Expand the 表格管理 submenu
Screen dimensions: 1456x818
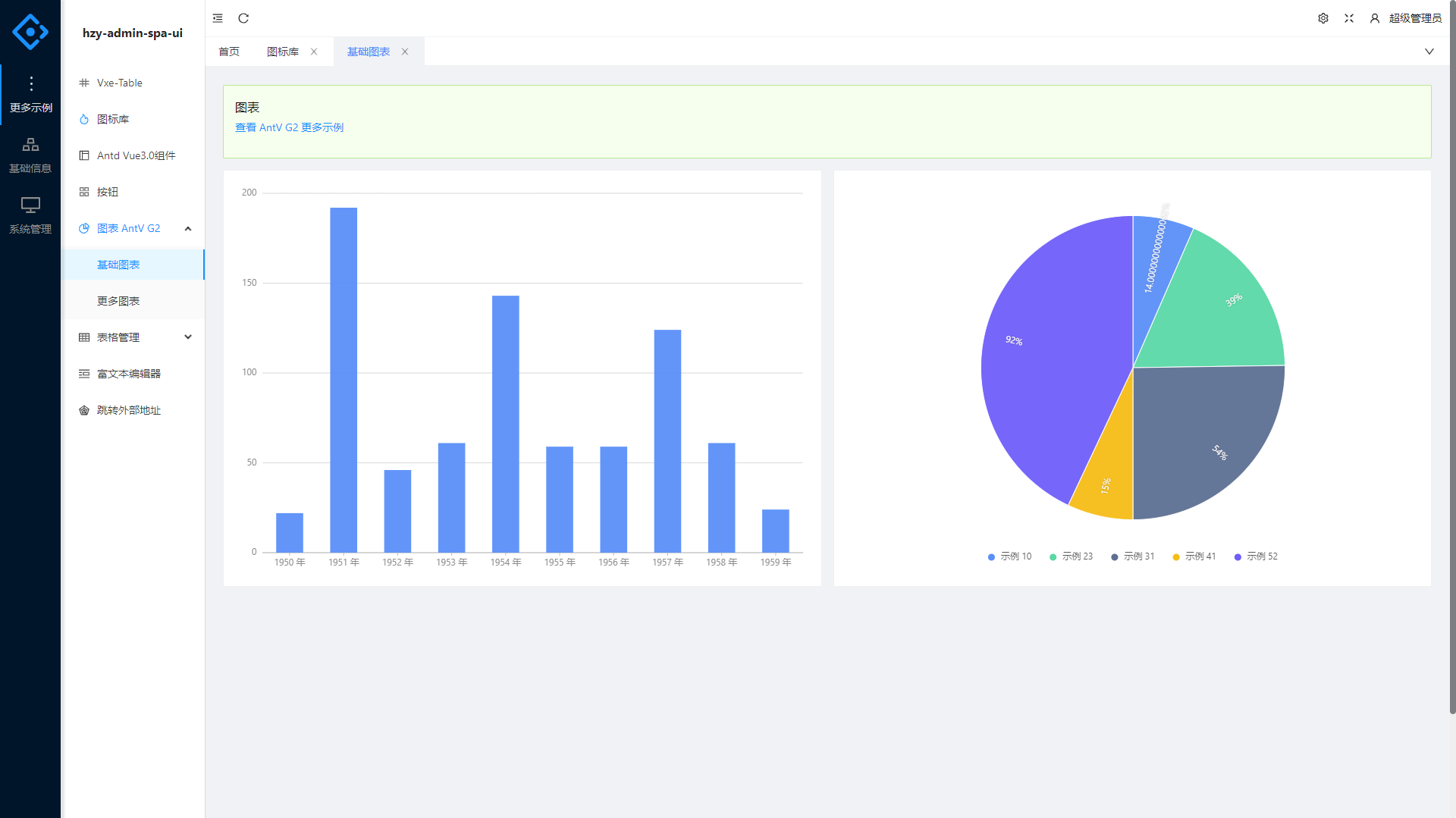[x=188, y=337]
